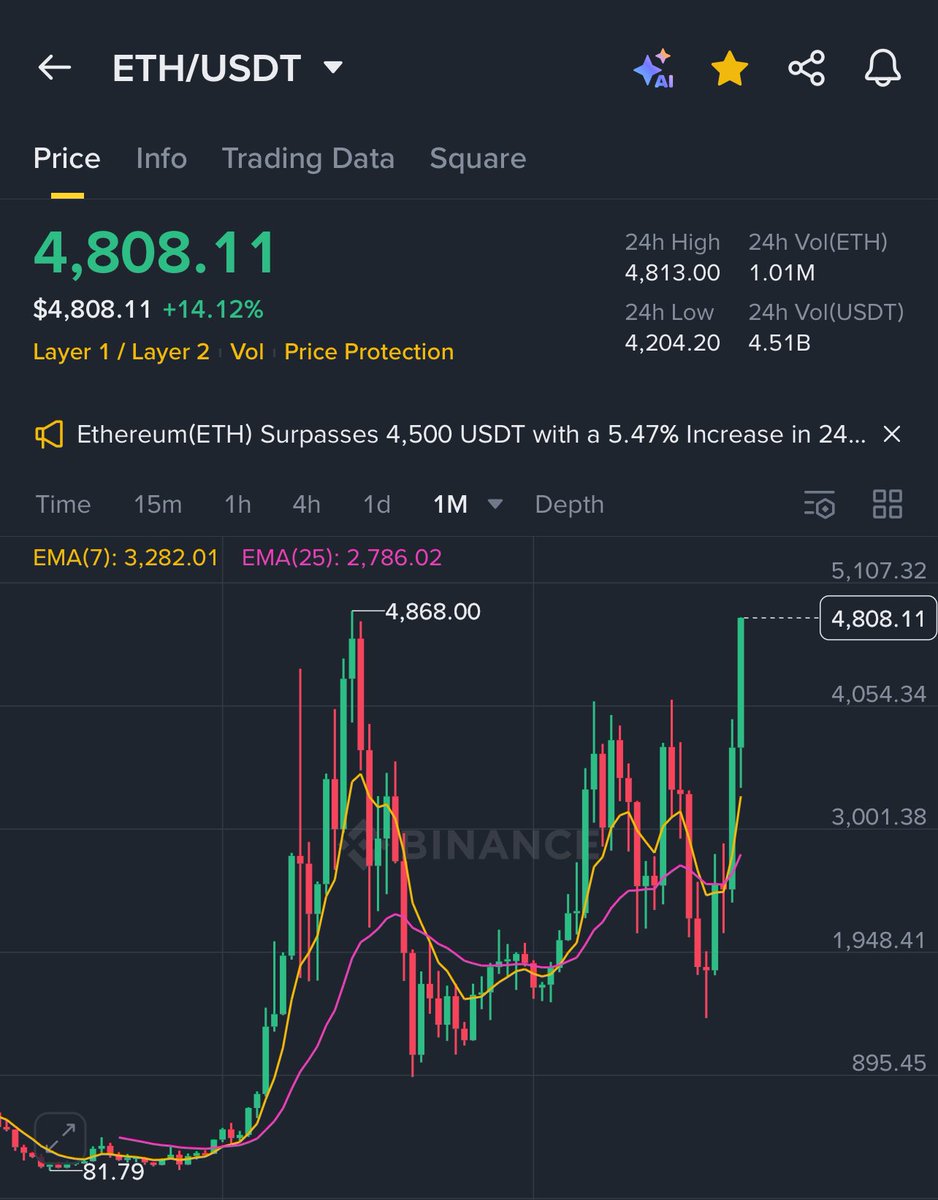Open chart indicator settings icon

(819, 505)
